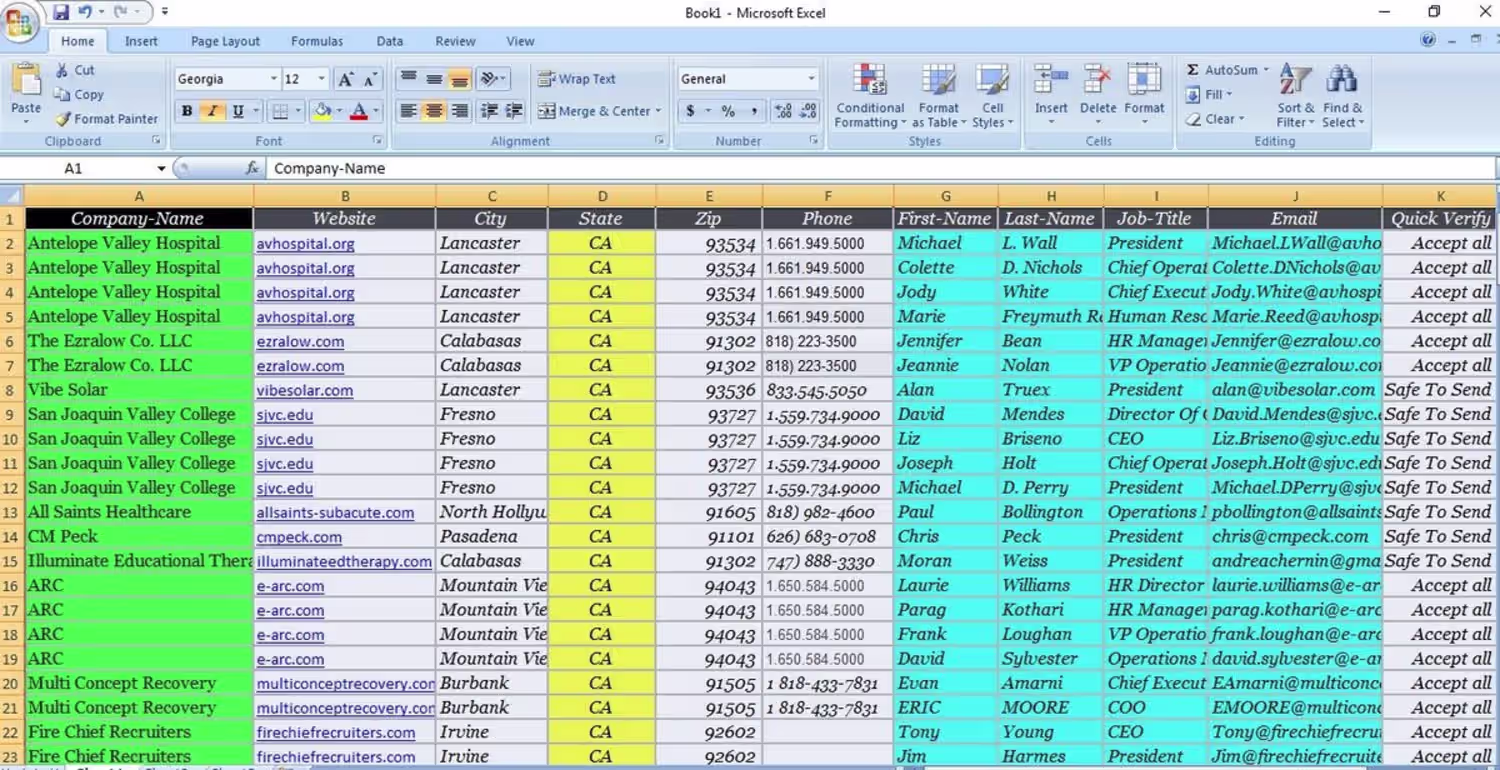This screenshot has width=1500, height=770.
Task: Follow the allsaints-subacute.com link
Action: pos(335,513)
